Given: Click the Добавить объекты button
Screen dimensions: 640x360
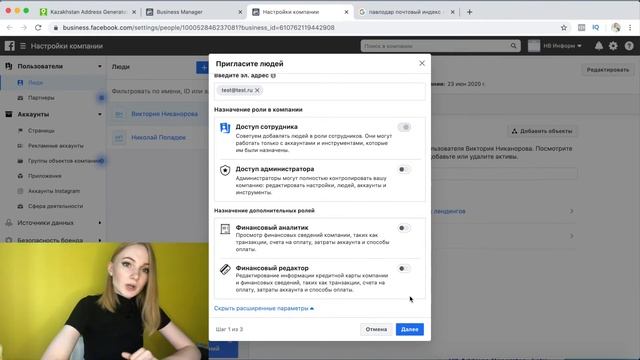Looking at the screenshot, I should click(x=542, y=131).
